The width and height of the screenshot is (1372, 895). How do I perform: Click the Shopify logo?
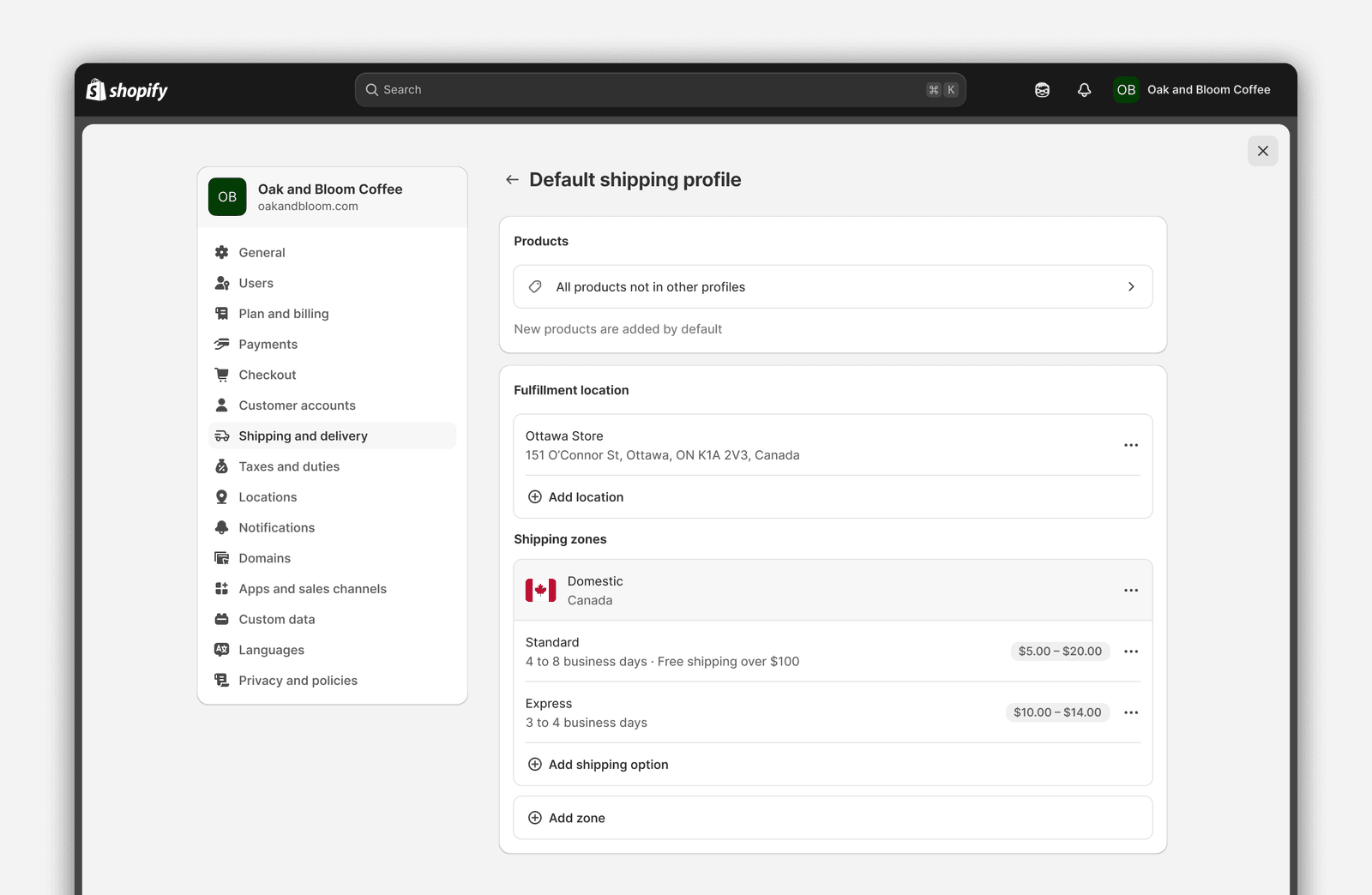[127, 90]
